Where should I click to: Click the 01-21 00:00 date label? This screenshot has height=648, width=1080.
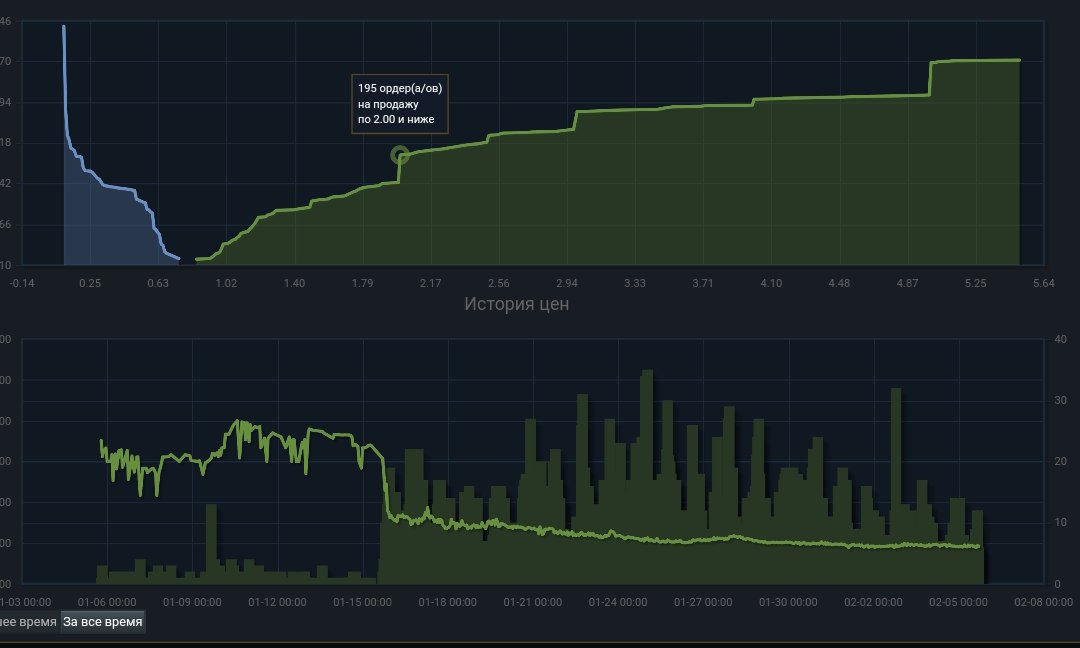pos(532,602)
